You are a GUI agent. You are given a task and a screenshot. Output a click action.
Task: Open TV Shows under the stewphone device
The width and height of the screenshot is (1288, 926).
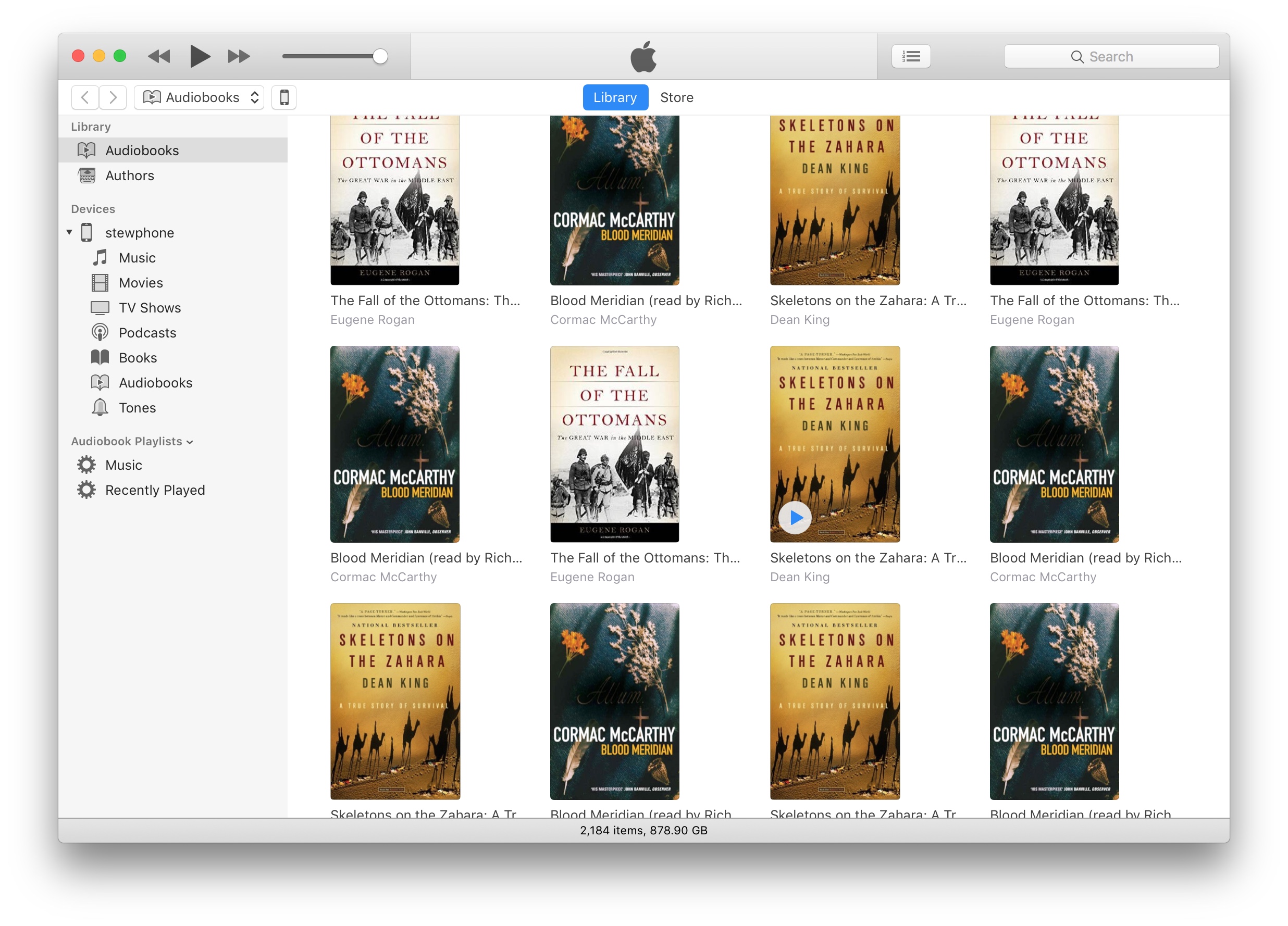(172, 308)
